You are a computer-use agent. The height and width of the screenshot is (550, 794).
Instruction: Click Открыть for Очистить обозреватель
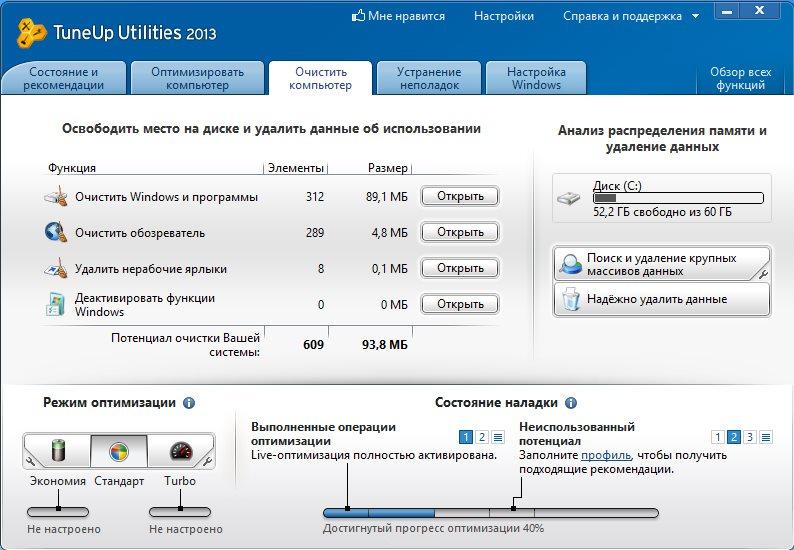460,232
